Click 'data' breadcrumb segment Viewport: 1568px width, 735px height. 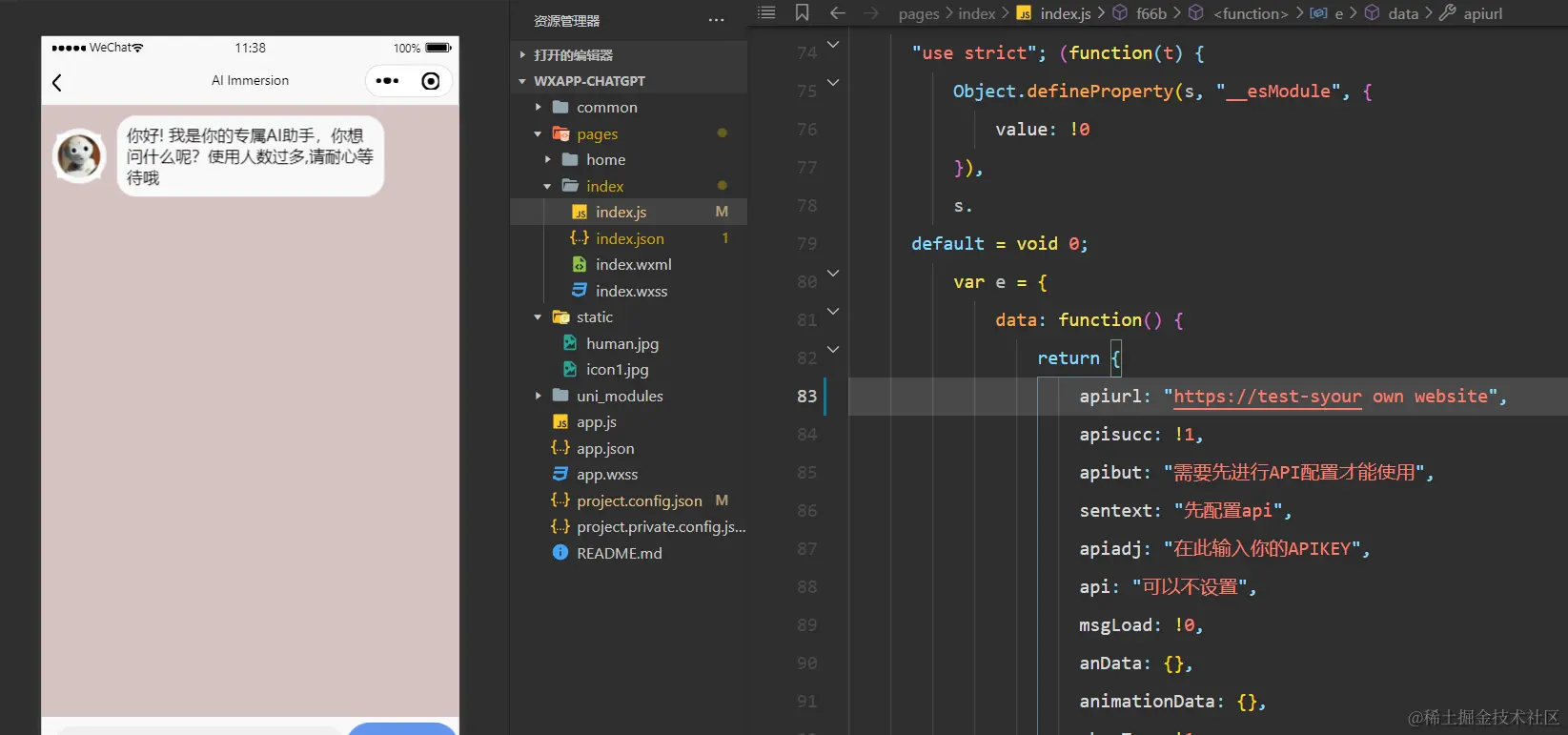(x=1402, y=13)
